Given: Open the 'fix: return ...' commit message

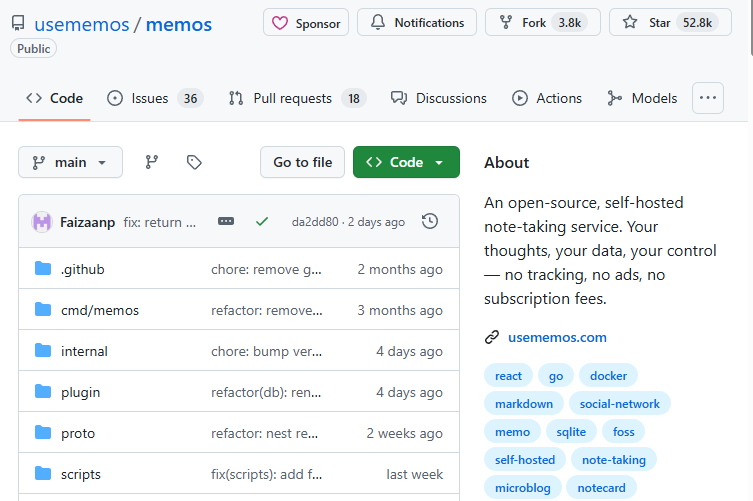Looking at the screenshot, I should (x=159, y=222).
